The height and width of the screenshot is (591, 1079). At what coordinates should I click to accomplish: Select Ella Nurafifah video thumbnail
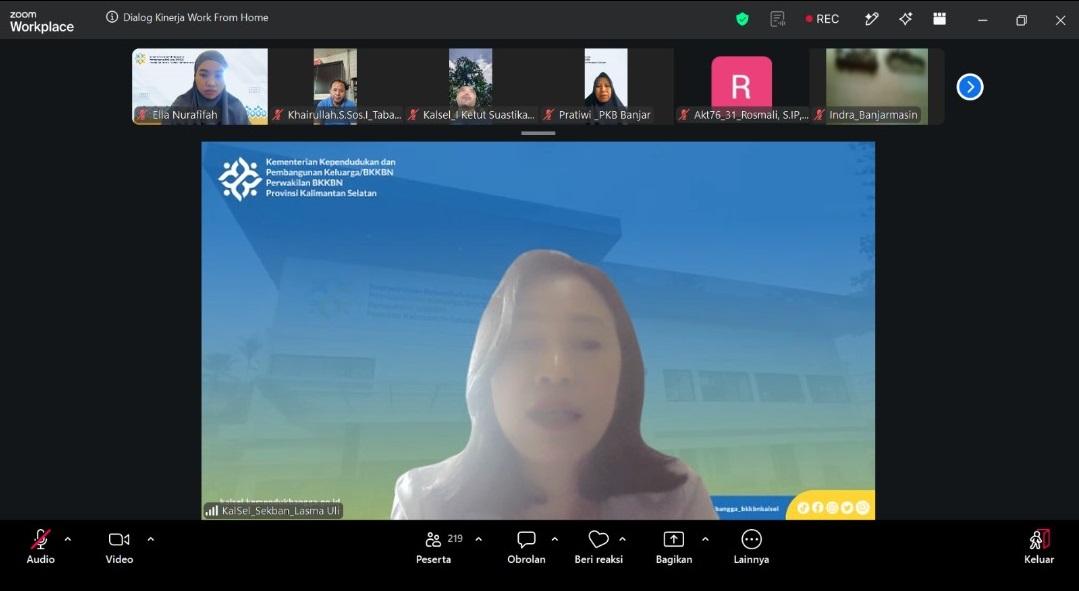point(200,86)
